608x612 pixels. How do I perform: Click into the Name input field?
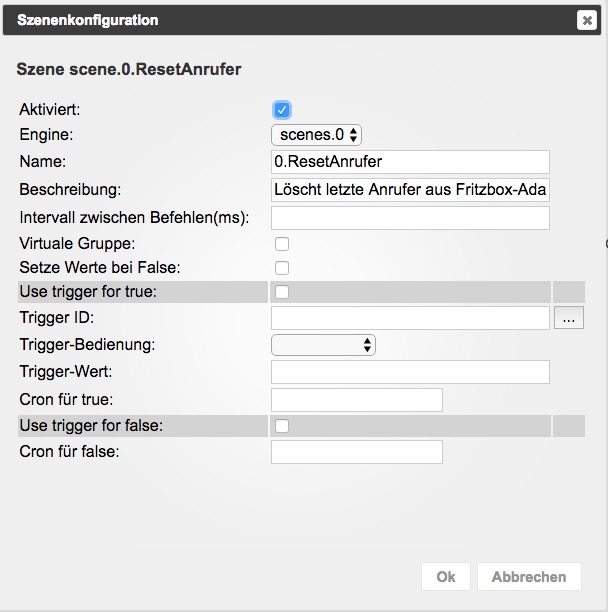pos(410,162)
